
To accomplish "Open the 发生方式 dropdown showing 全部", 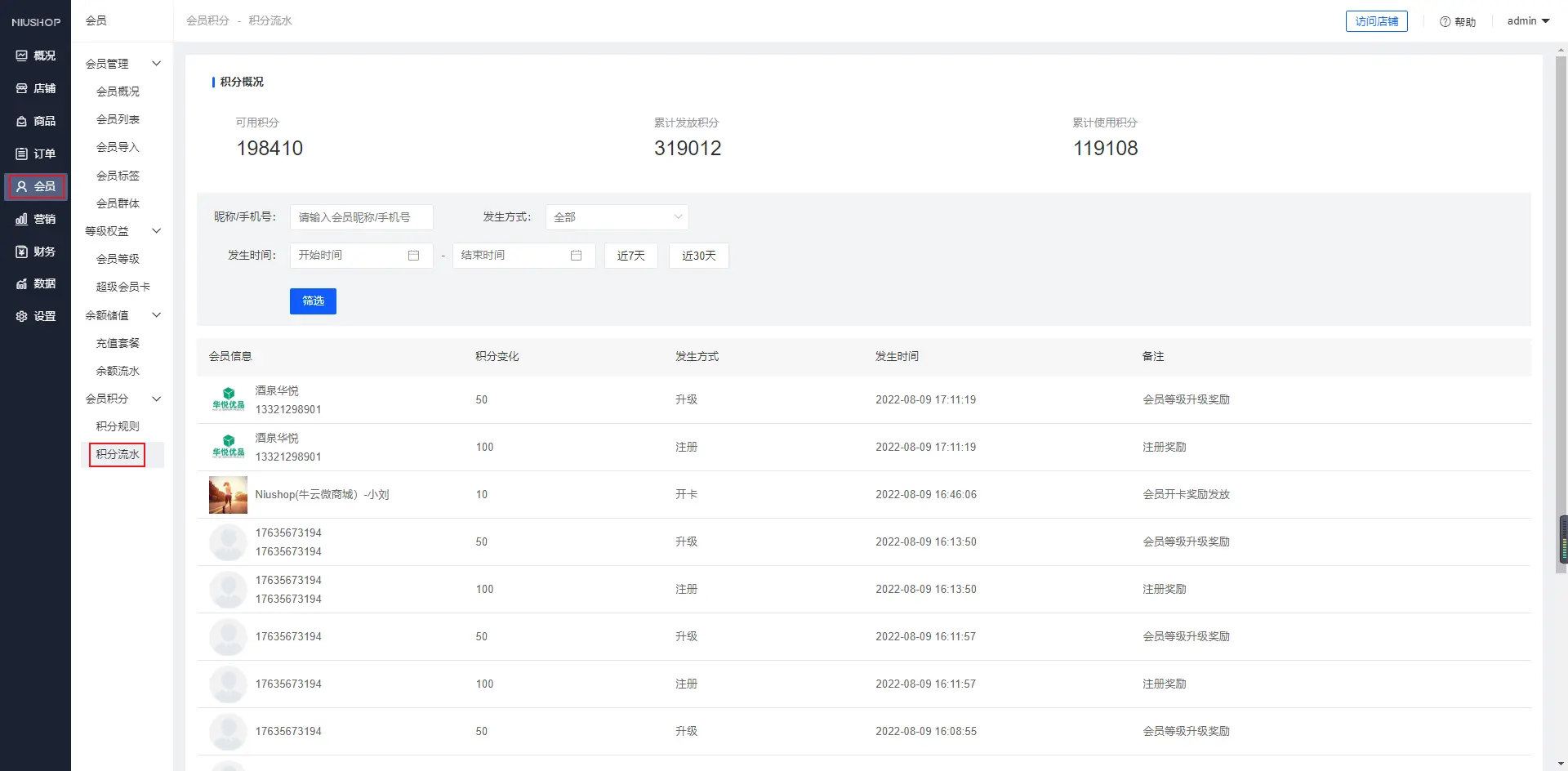I will coord(617,217).
